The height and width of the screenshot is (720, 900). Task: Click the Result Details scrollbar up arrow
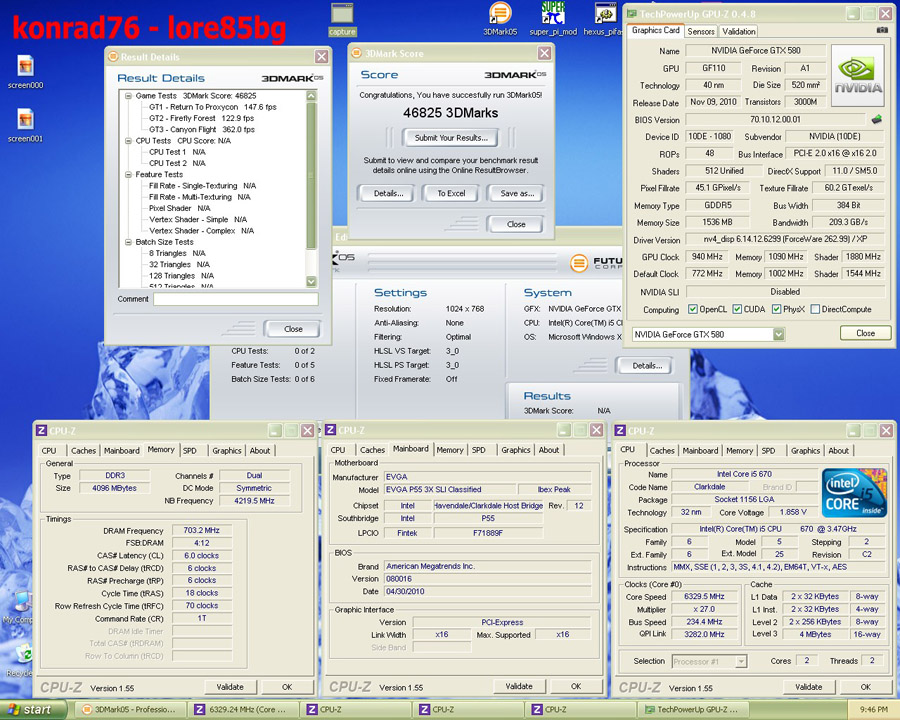[x=312, y=96]
